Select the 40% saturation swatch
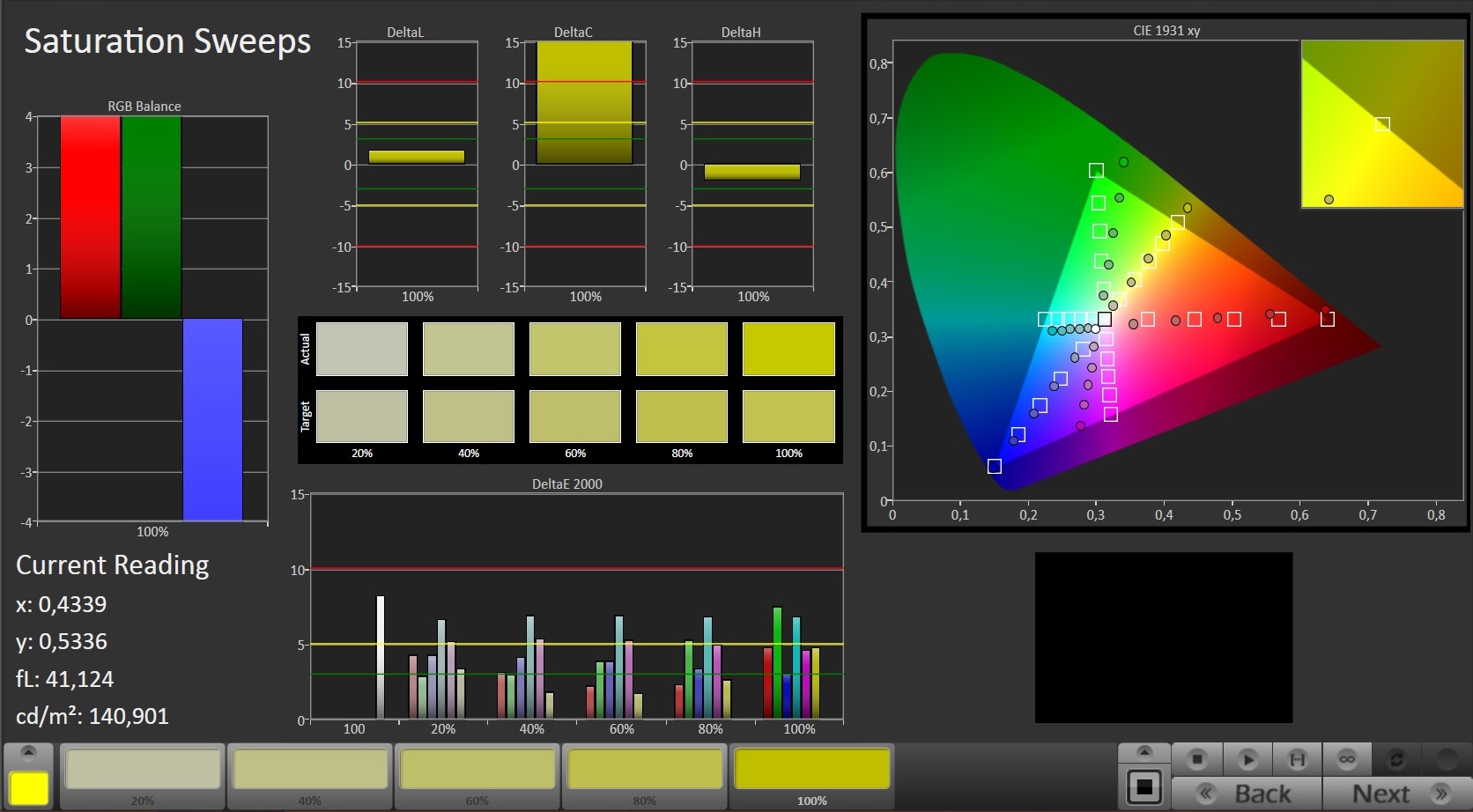Image resolution: width=1473 pixels, height=812 pixels. (x=310, y=771)
